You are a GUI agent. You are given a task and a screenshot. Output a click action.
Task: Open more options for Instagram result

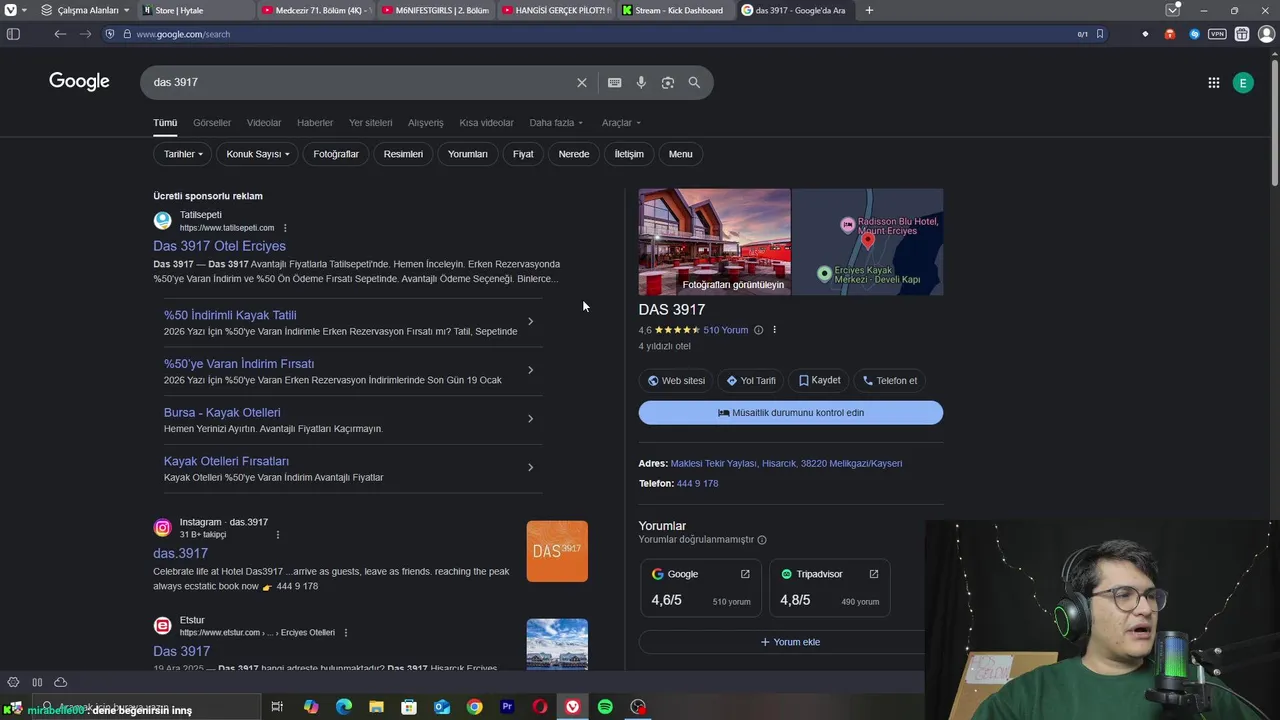[x=278, y=535]
